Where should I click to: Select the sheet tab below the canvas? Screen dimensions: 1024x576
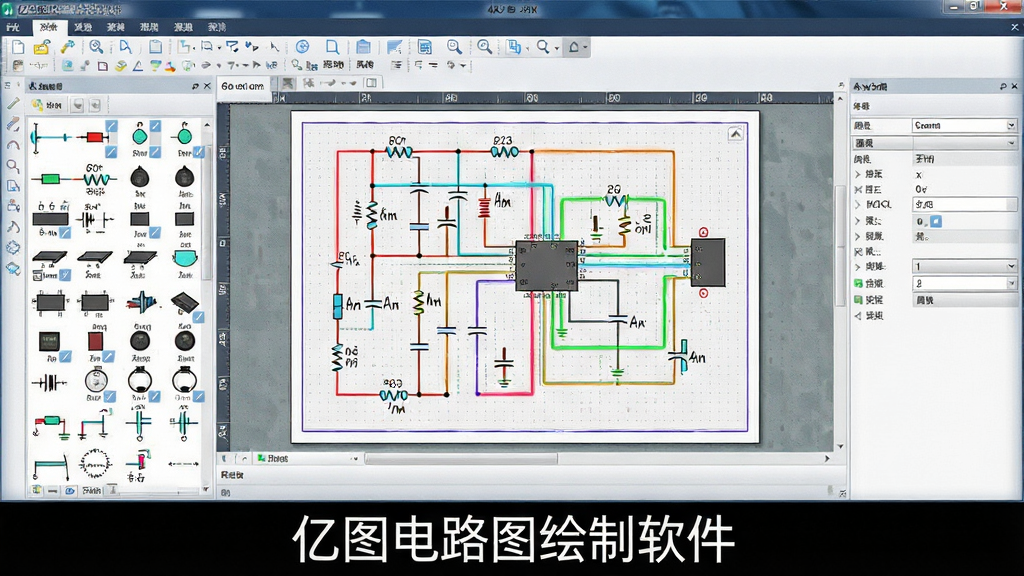click(x=273, y=458)
